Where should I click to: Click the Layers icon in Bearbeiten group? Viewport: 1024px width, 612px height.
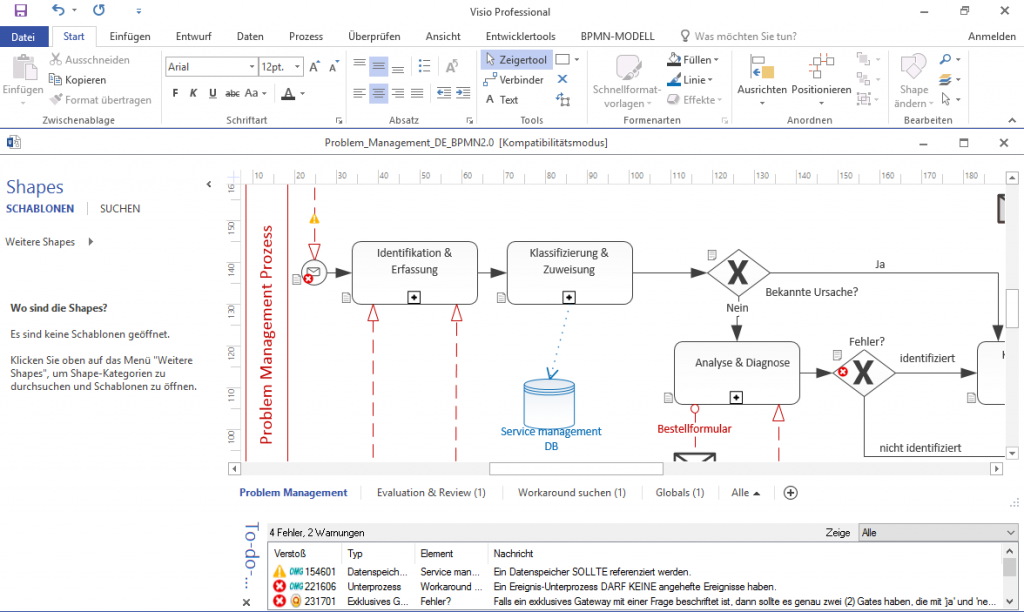pyautogui.click(x=946, y=80)
